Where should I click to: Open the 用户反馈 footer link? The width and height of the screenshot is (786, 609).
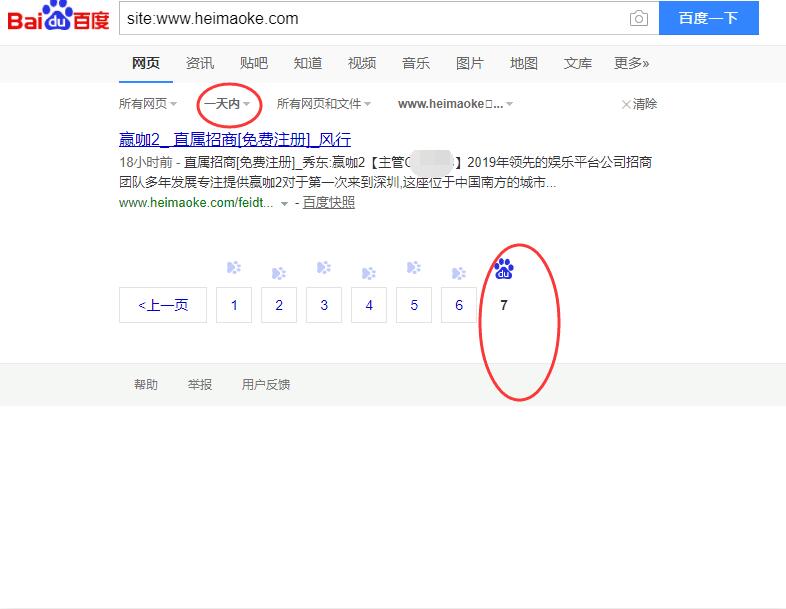pyautogui.click(x=266, y=384)
